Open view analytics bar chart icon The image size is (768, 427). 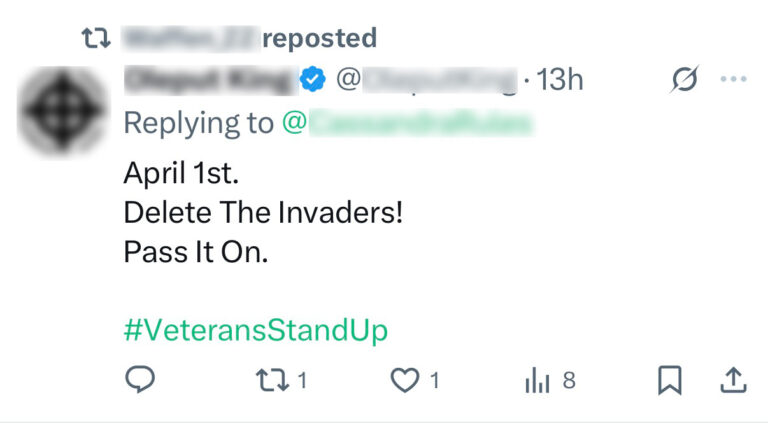[x=537, y=380]
